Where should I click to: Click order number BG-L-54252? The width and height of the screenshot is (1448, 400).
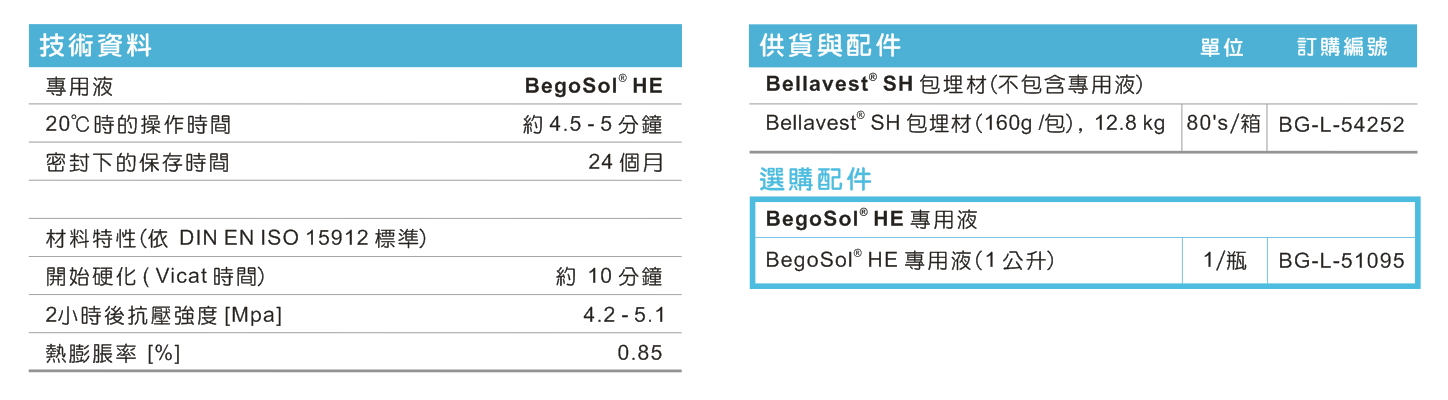tap(1342, 125)
